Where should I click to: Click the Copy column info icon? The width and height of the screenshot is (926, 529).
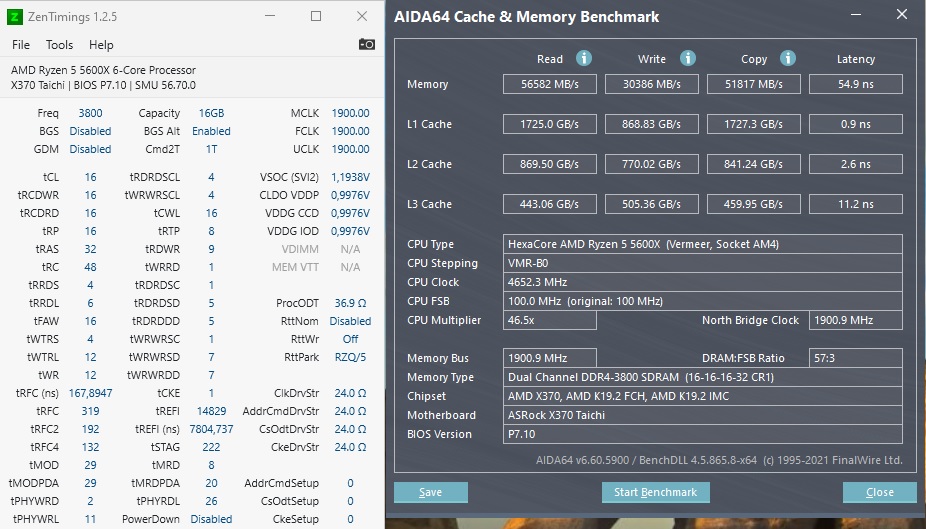788,58
